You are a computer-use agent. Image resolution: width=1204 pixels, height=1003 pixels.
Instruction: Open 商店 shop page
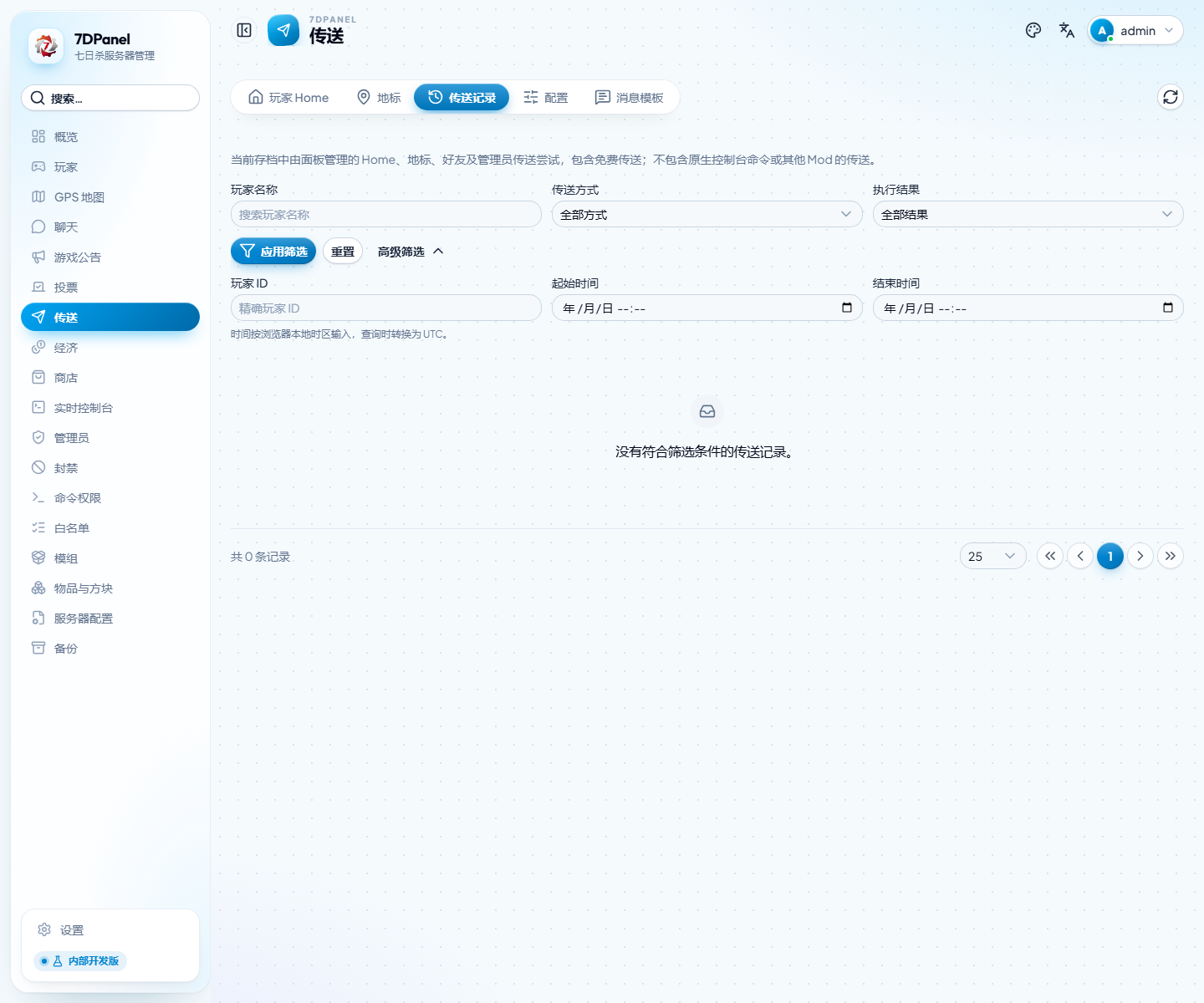tap(110, 378)
